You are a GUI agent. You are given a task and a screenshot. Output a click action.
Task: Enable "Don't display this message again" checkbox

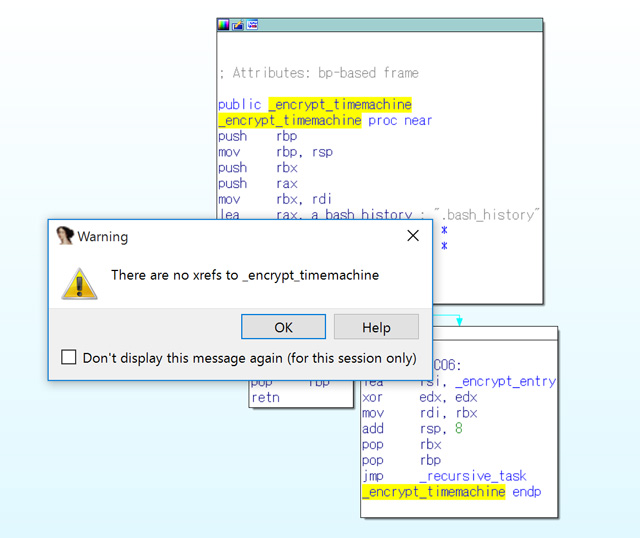coord(69,357)
